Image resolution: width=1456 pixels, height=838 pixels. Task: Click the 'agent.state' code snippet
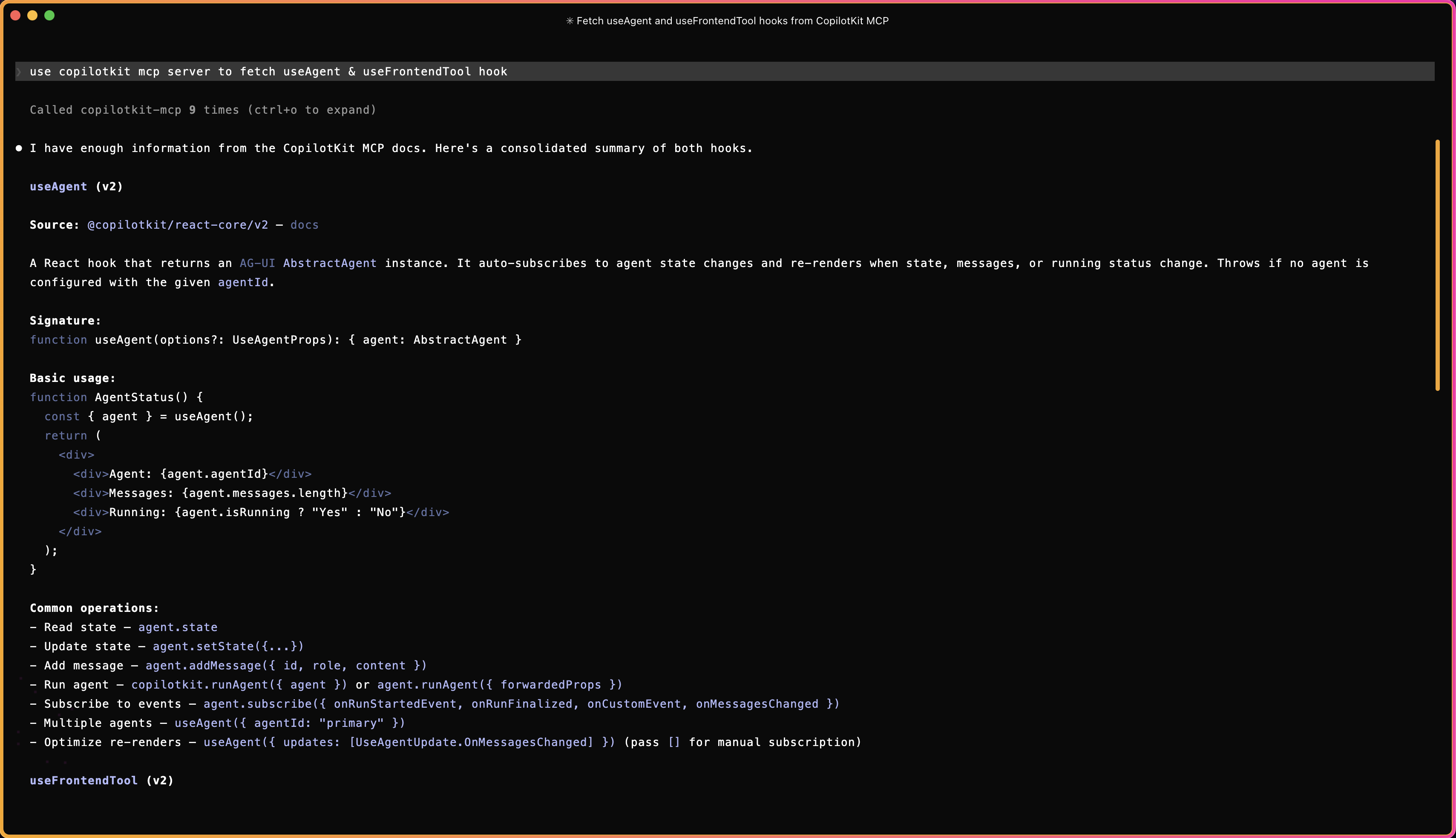click(178, 627)
